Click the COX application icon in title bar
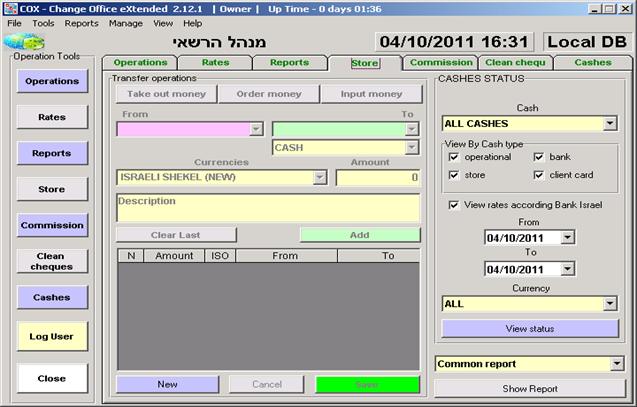 (9, 8)
